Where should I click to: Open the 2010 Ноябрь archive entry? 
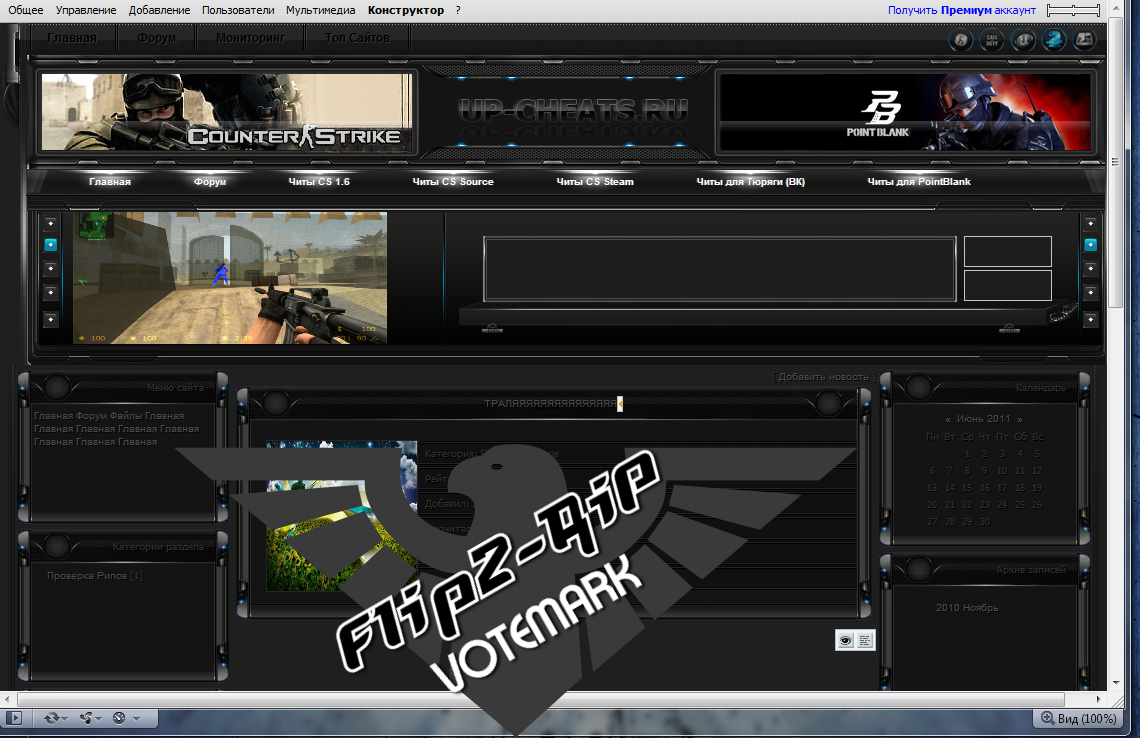967,607
